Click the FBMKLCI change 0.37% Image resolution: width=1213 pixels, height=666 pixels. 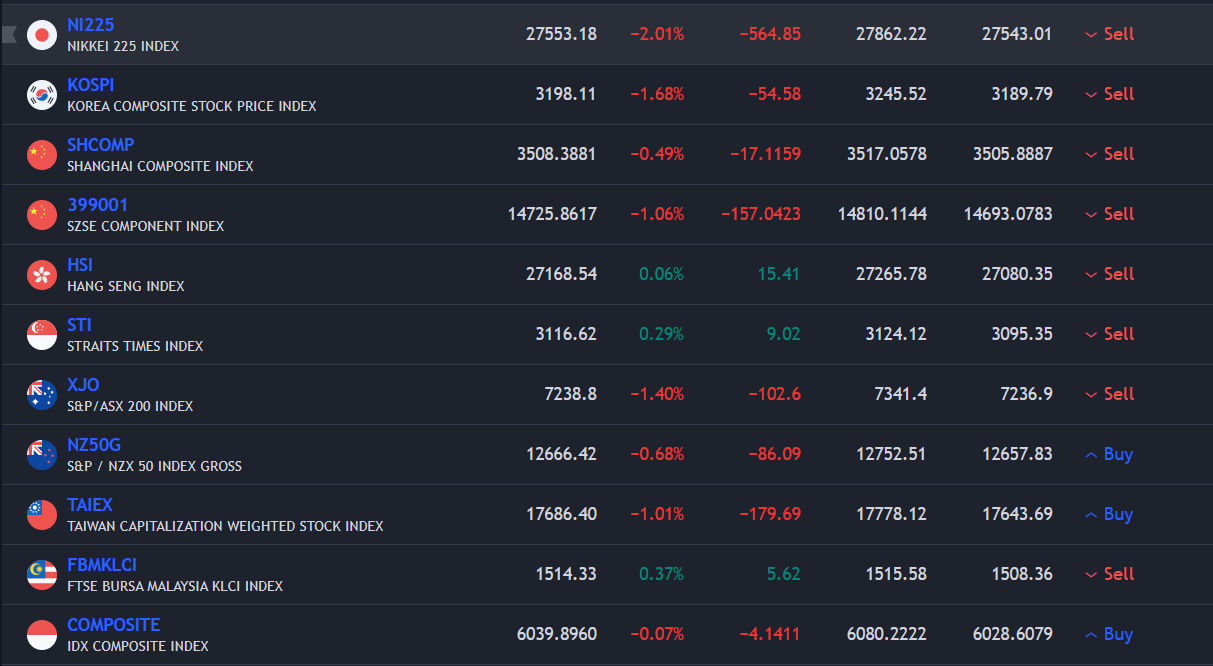pos(662,574)
